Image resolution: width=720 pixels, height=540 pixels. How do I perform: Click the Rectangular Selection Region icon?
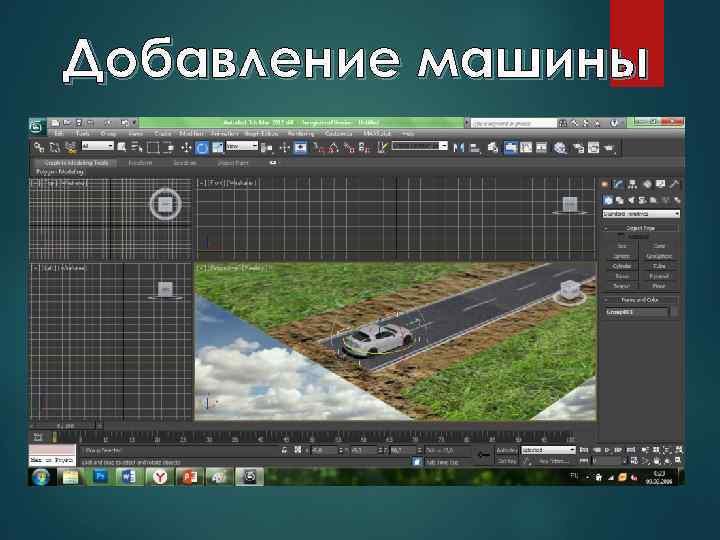click(153, 147)
